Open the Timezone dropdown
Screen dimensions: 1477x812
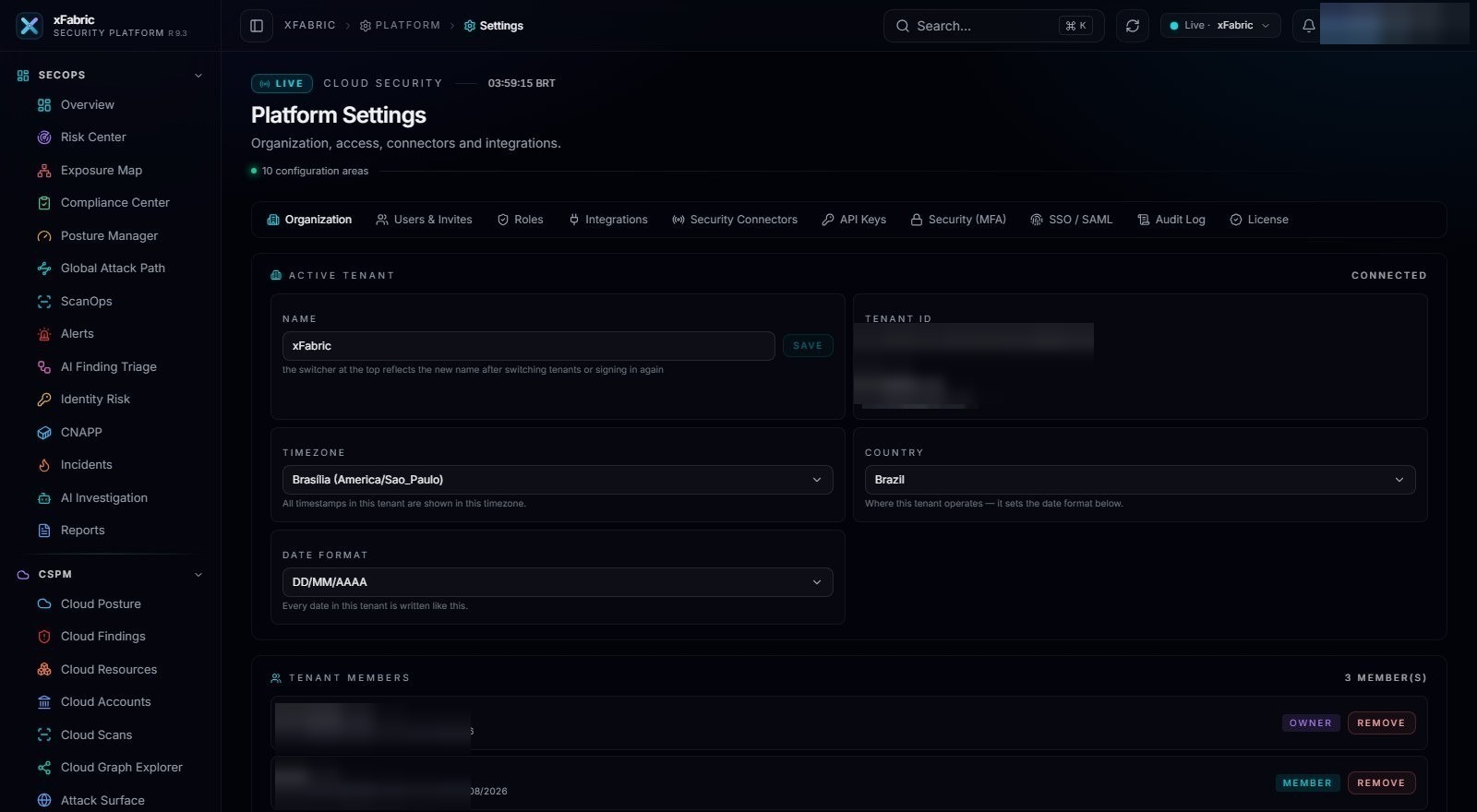coord(558,480)
